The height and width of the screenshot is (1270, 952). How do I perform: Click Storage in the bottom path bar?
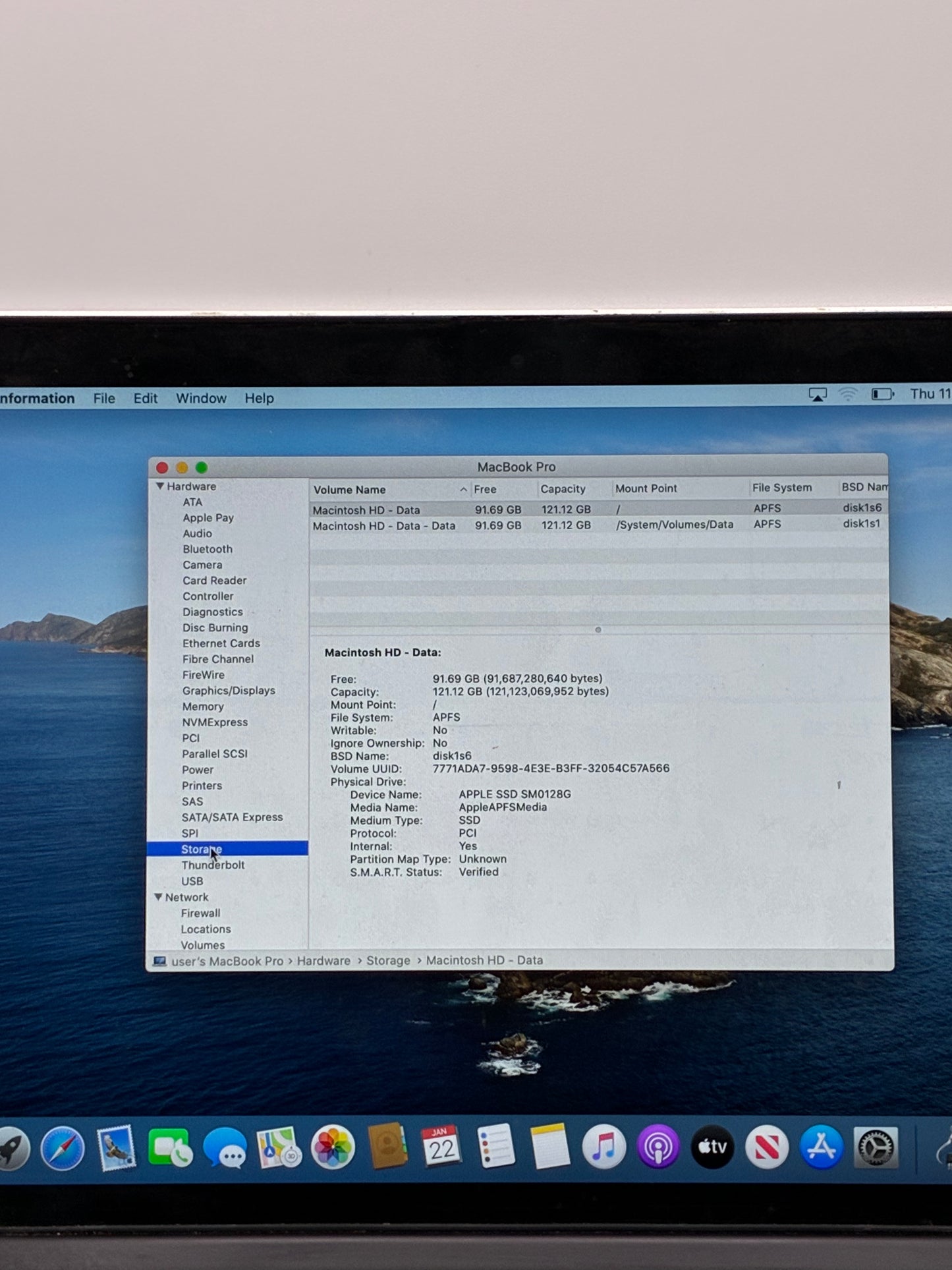[388, 960]
